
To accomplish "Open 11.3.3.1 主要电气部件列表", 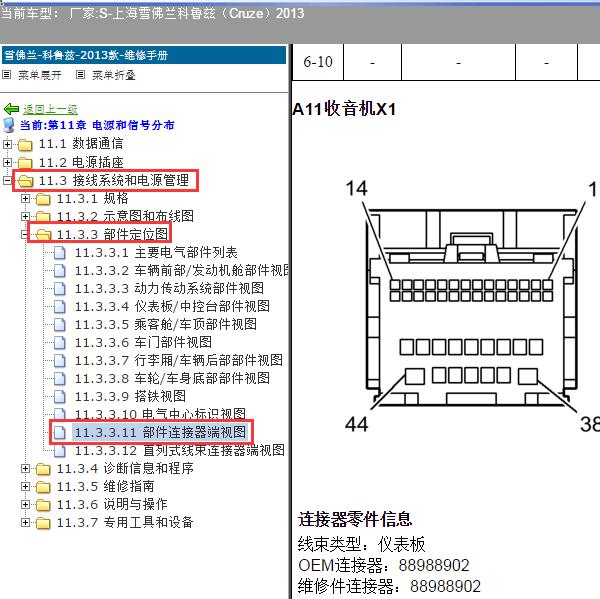I will click(x=156, y=253).
